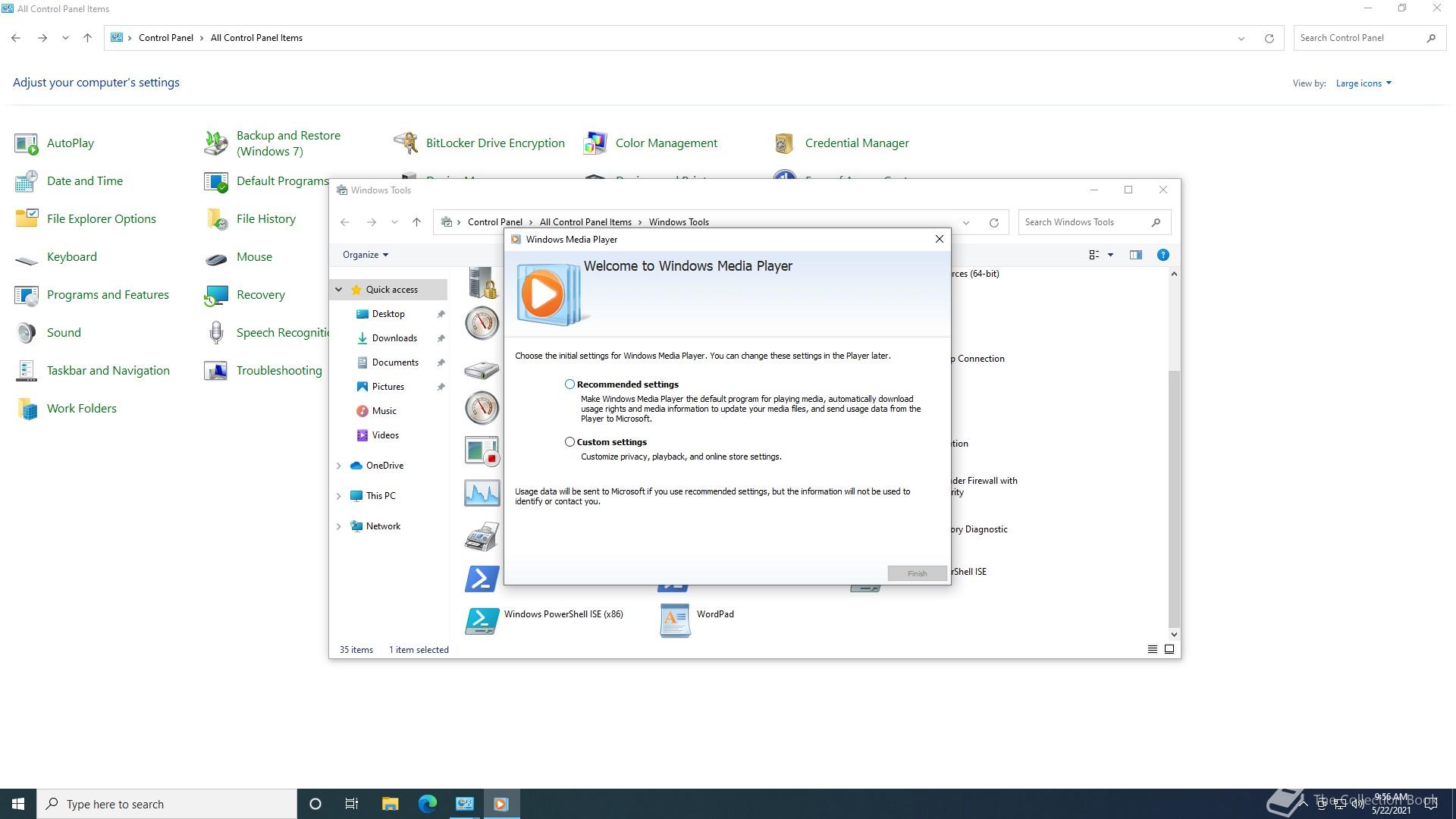Open the Organize menu
Image resolution: width=1456 pixels, height=819 pixels.
coord(365,255)
